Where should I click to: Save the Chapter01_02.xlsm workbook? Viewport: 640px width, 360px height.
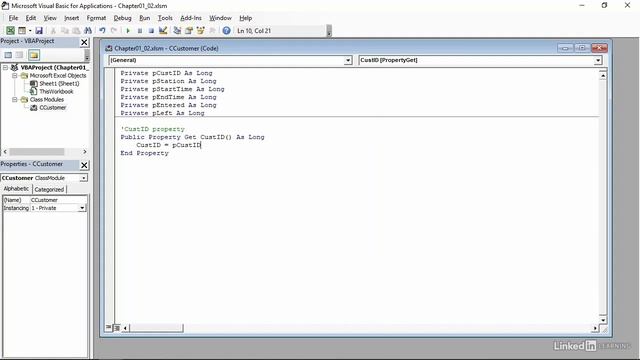(39, 31)
